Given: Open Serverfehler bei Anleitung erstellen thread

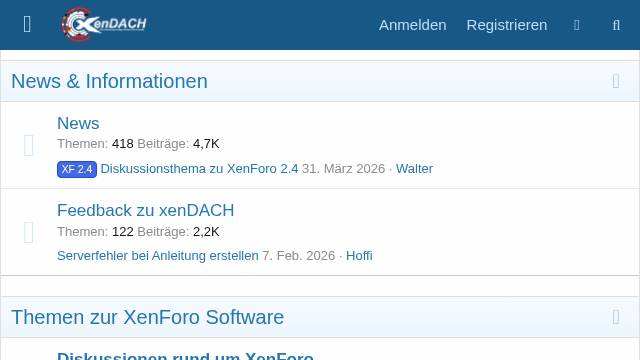Looking at the screenshot, I should [158, 256].
